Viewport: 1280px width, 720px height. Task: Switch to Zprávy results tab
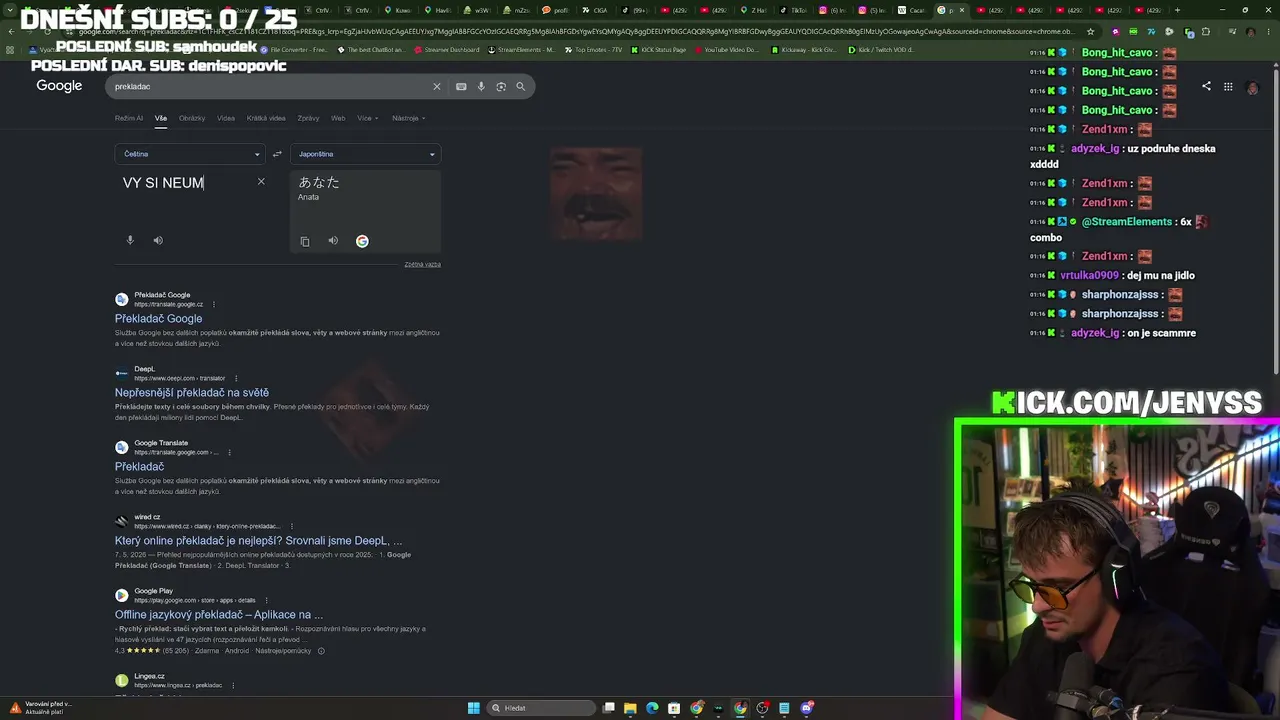(308, 118)
